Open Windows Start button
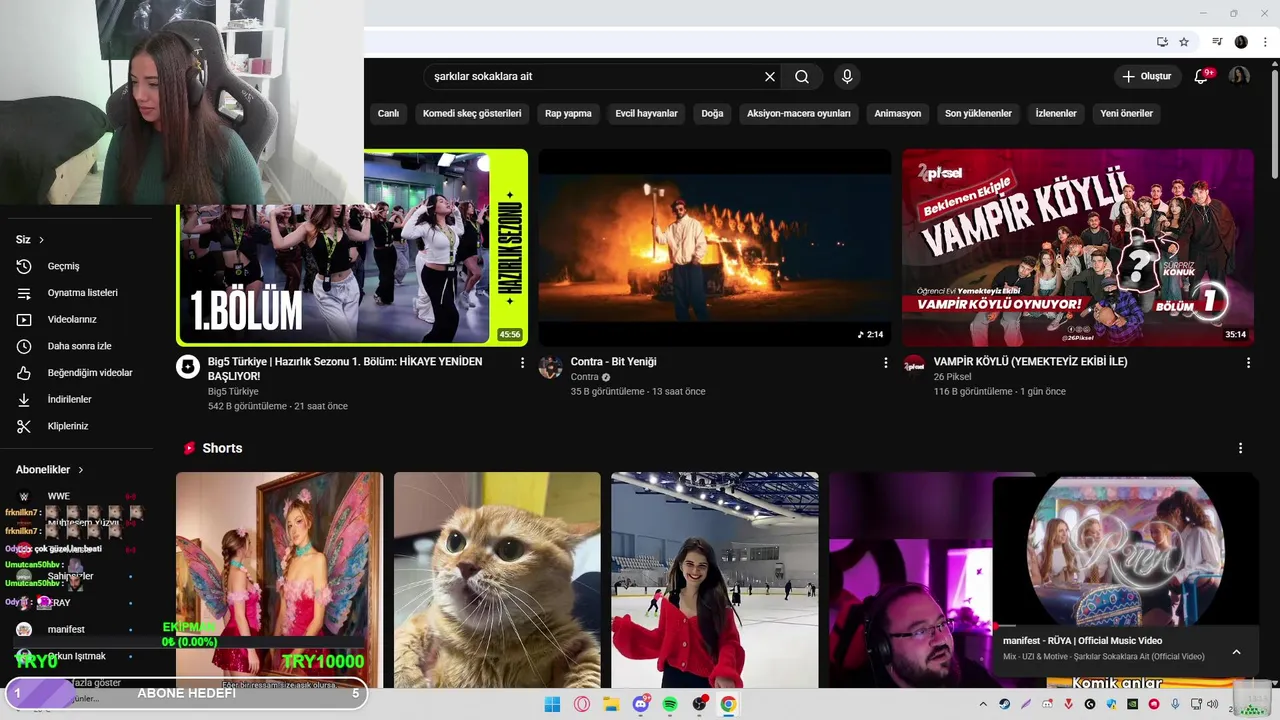 click(x=552, y=704)
